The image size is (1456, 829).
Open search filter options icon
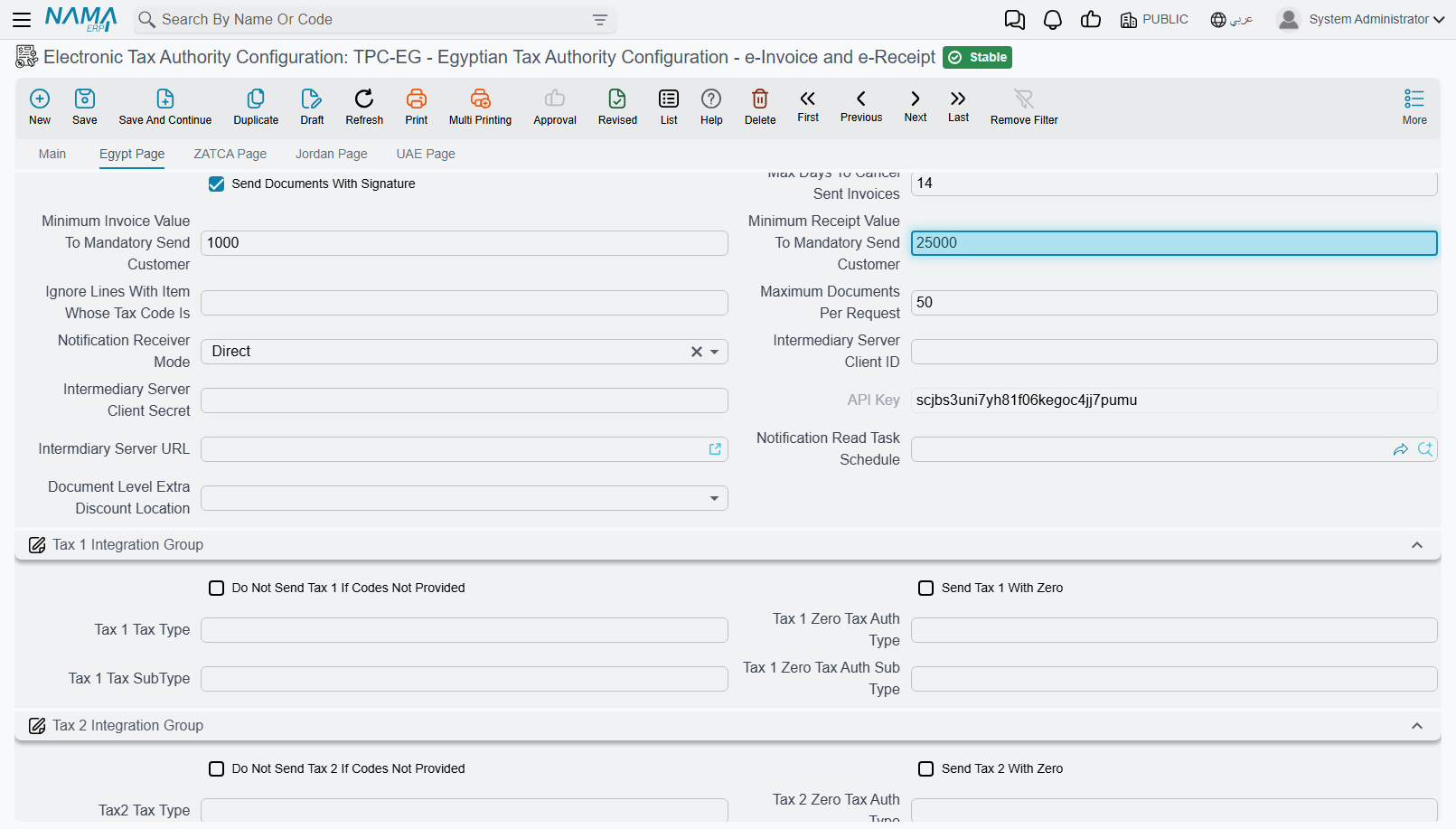[x=600, y=20]
